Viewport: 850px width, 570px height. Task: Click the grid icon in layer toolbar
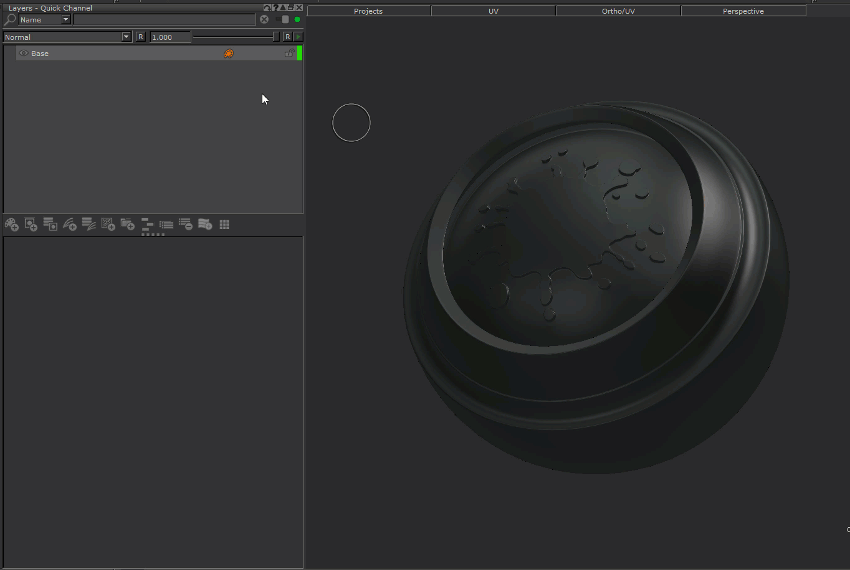coord(224,225)
